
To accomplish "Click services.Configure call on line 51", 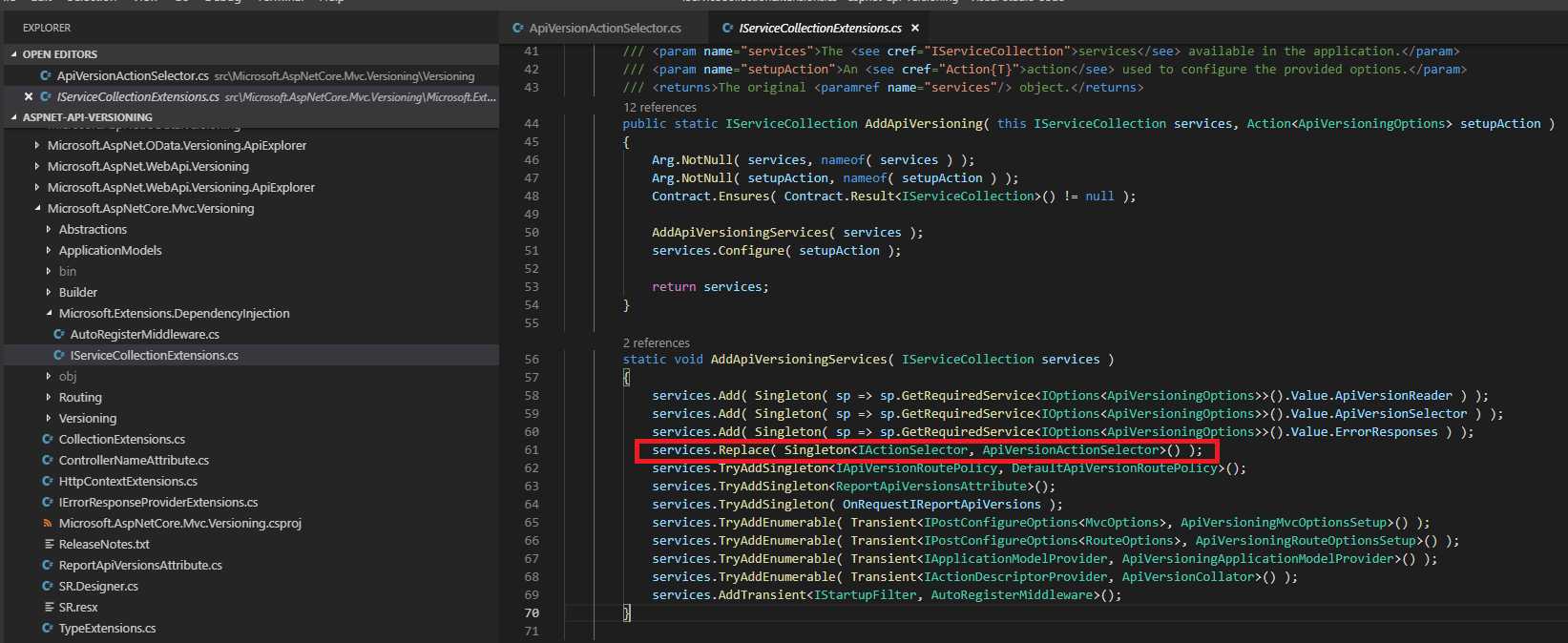I will [x=718, y=251].
